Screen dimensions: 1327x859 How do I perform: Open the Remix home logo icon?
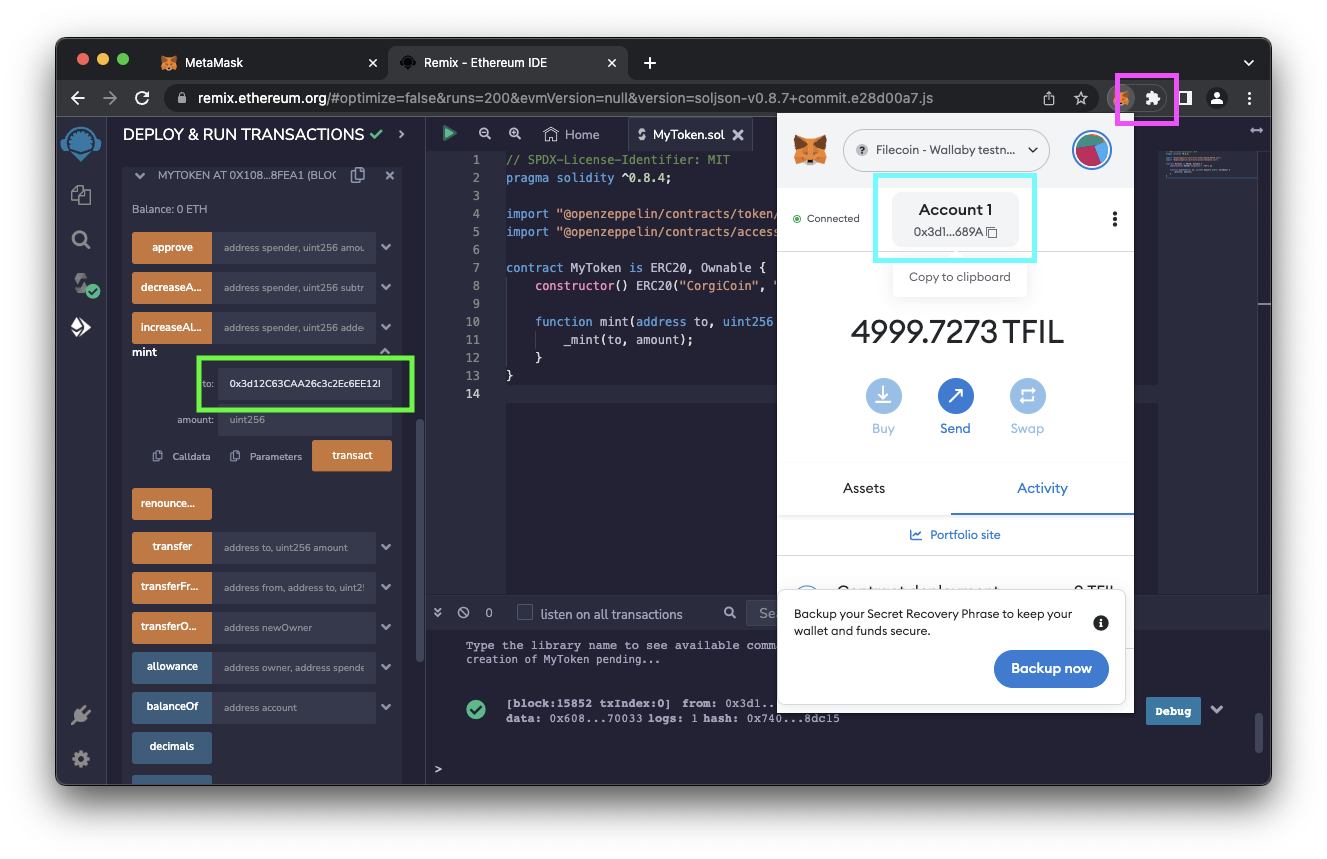pyautogui.click(x=81, y=143)
